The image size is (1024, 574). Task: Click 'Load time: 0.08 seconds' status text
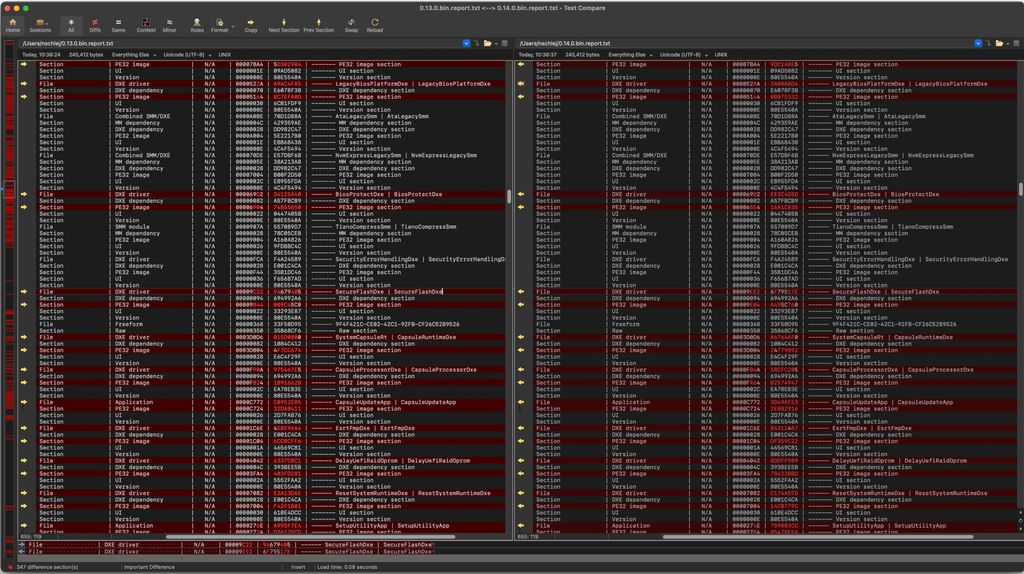[x=347, y=567]
